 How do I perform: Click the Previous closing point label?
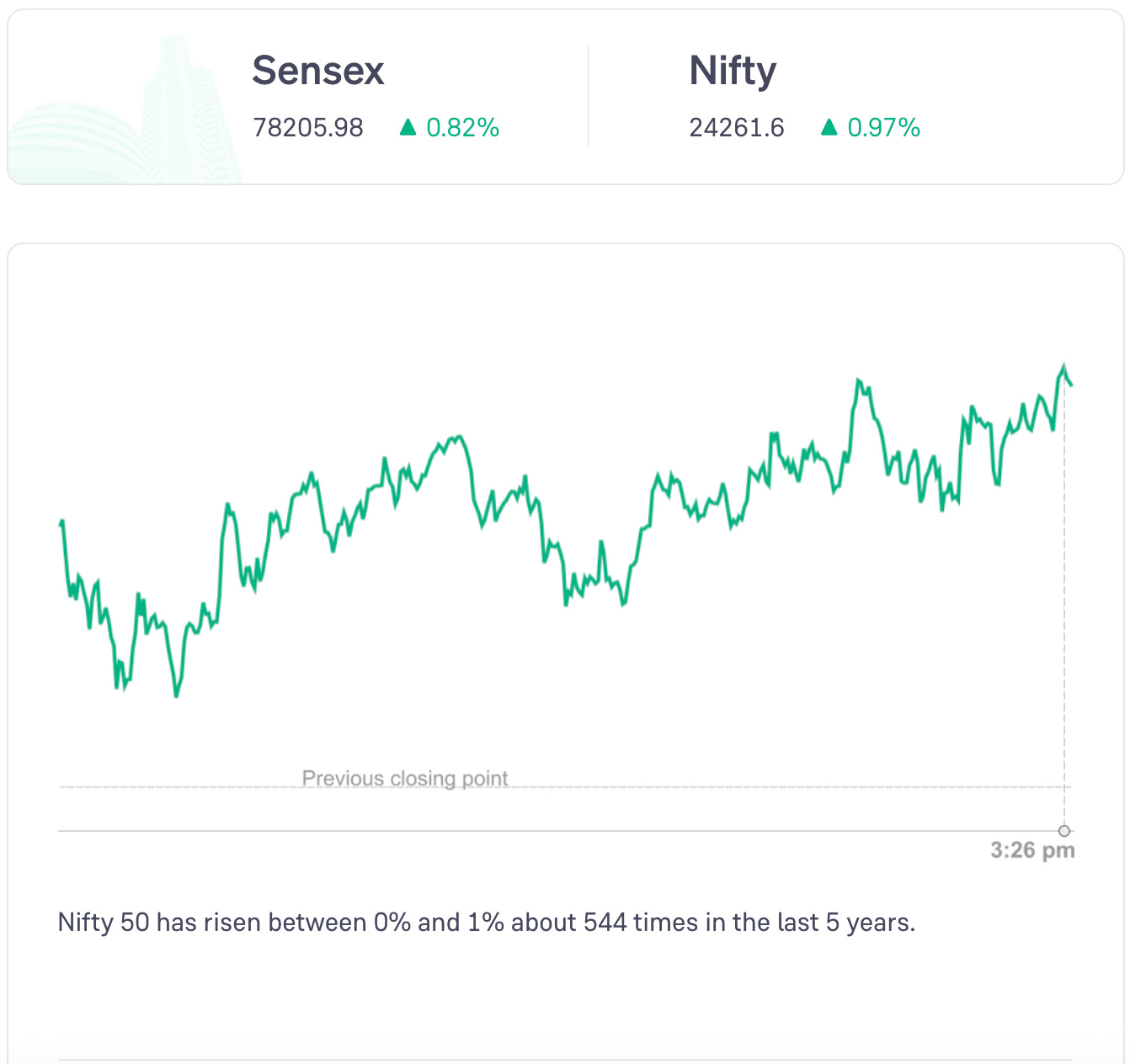[405, 778]
